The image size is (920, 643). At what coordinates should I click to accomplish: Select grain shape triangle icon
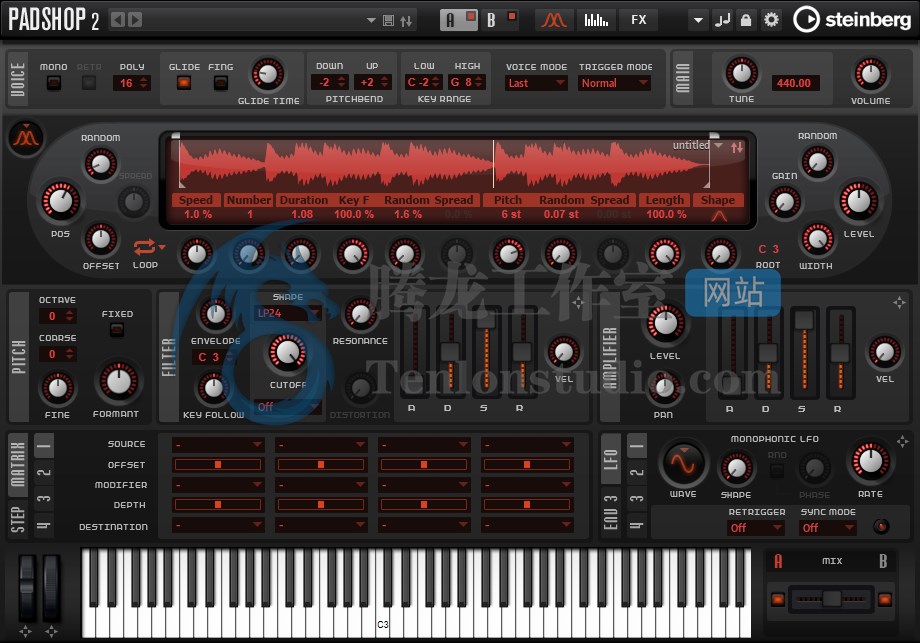pyautogui.click(x=719, y=216)
